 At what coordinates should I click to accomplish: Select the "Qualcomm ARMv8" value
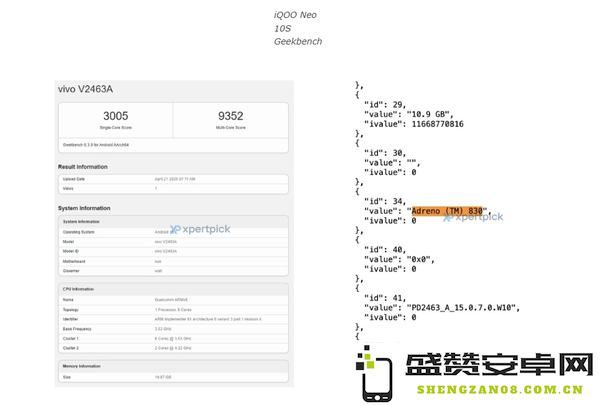click(171, 300)
